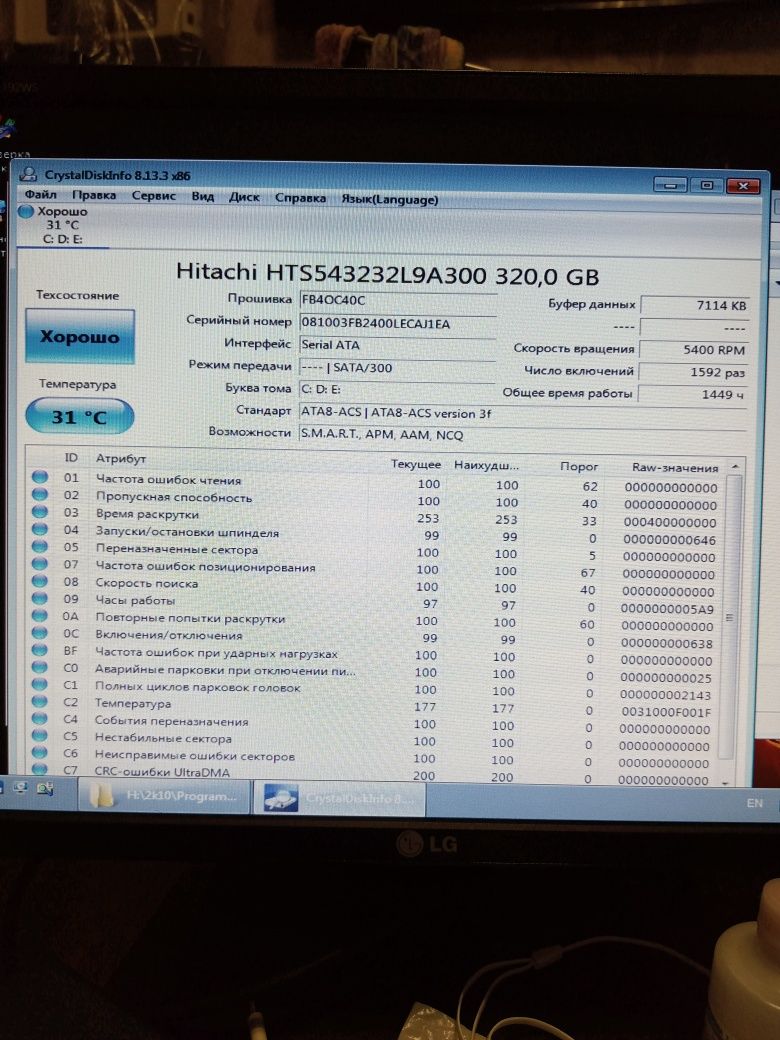This screenshot has width=780, height=1040.
Task: Click the SATA/300 transfer mode field
Action: click(397, 367)
